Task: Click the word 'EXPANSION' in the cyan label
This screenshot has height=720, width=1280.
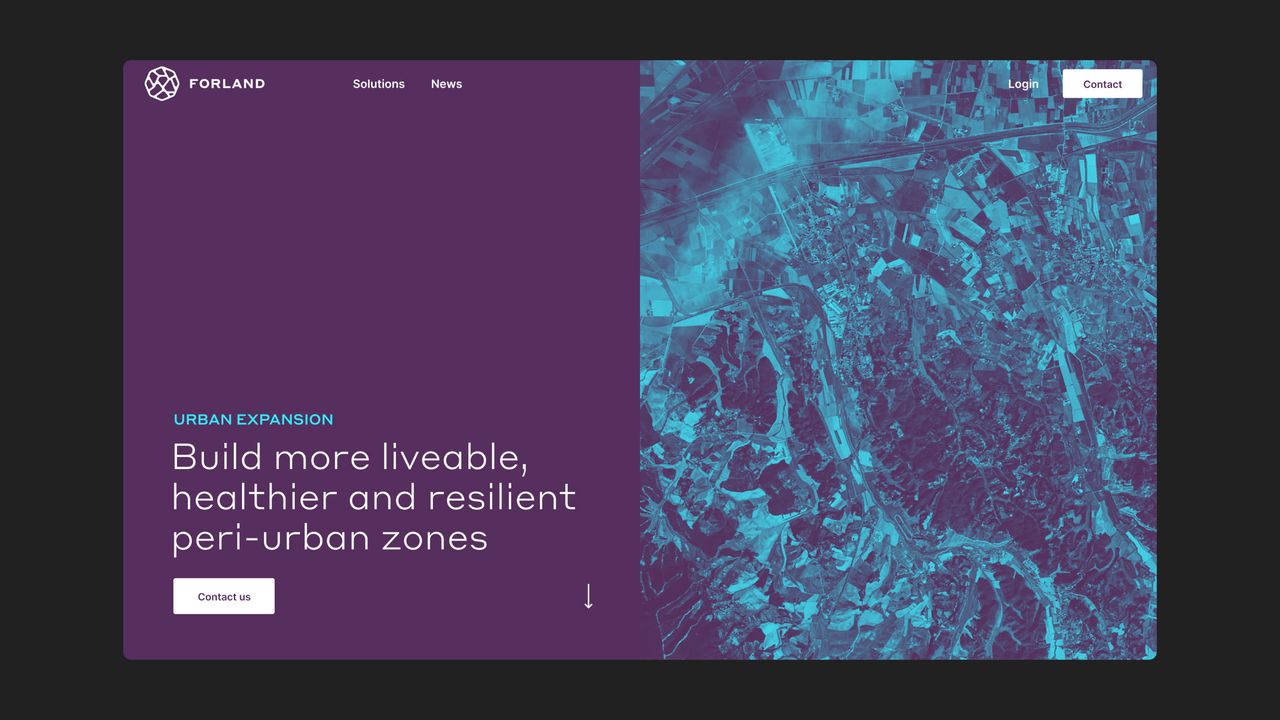Action: (285, 420)
